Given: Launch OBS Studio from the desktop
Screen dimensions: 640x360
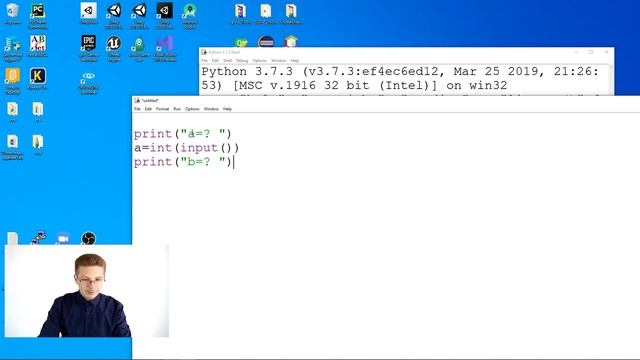Looking at the screenshot, I should point(88,238).
